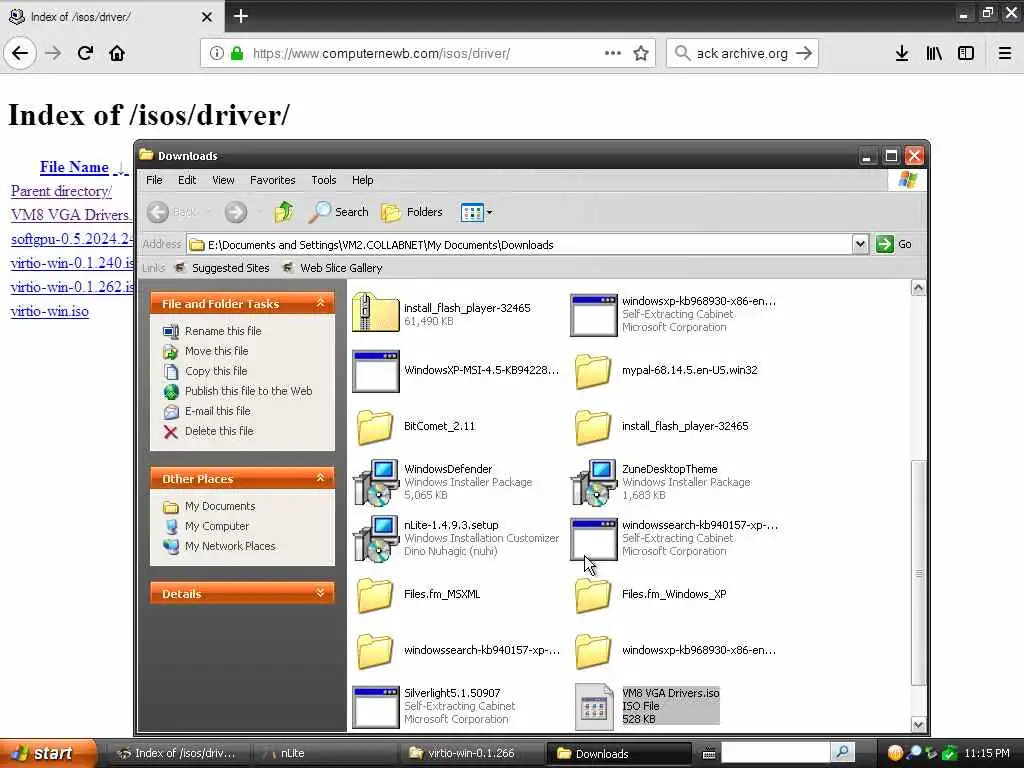This screenshot has height=768, width=1024.
Task: Open Parent directory link on webpage
Action: click(61, 191)
